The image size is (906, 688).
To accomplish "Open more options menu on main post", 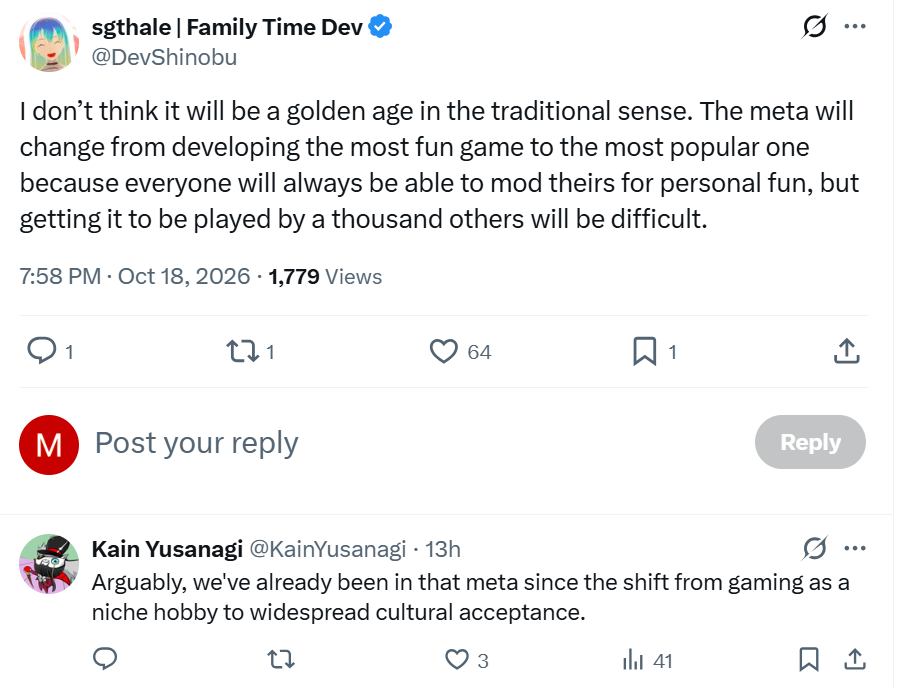I will 855,26.
